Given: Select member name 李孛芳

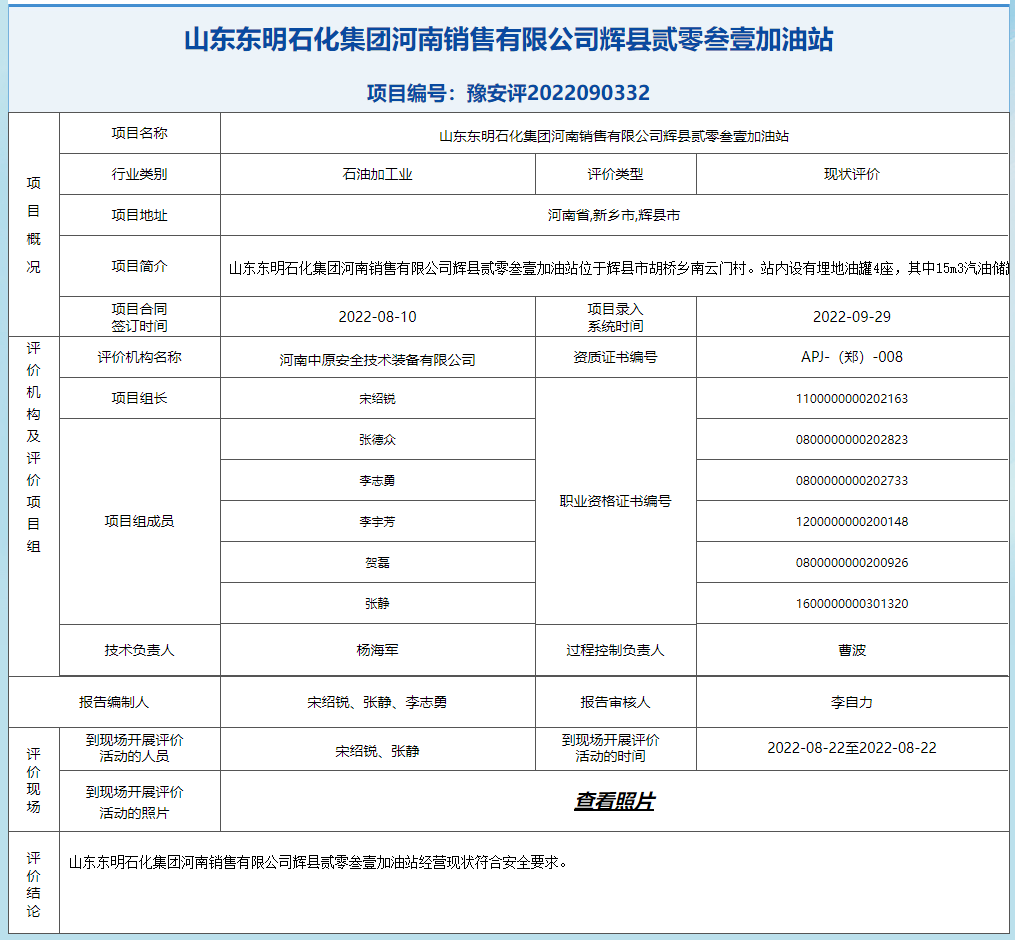Looking at the screenshot, I should click(377, 521).
